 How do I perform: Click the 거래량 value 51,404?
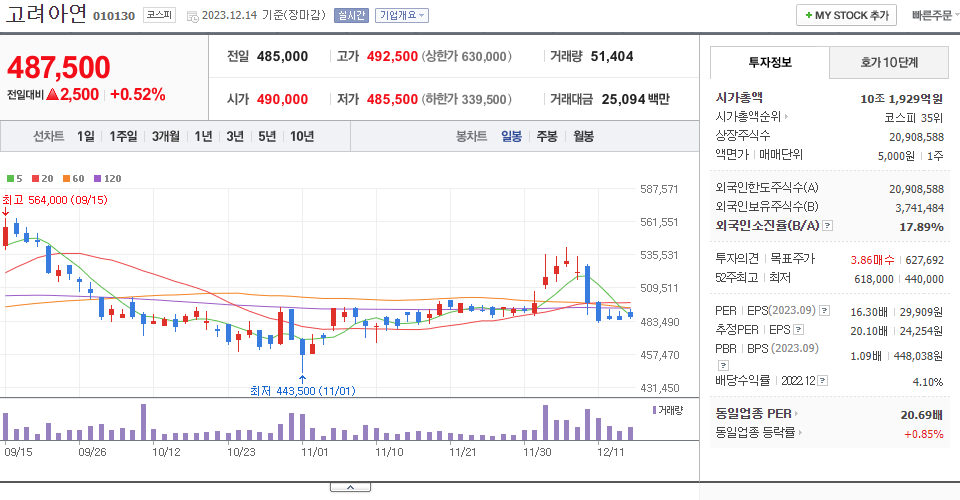[x=612, y=56]
